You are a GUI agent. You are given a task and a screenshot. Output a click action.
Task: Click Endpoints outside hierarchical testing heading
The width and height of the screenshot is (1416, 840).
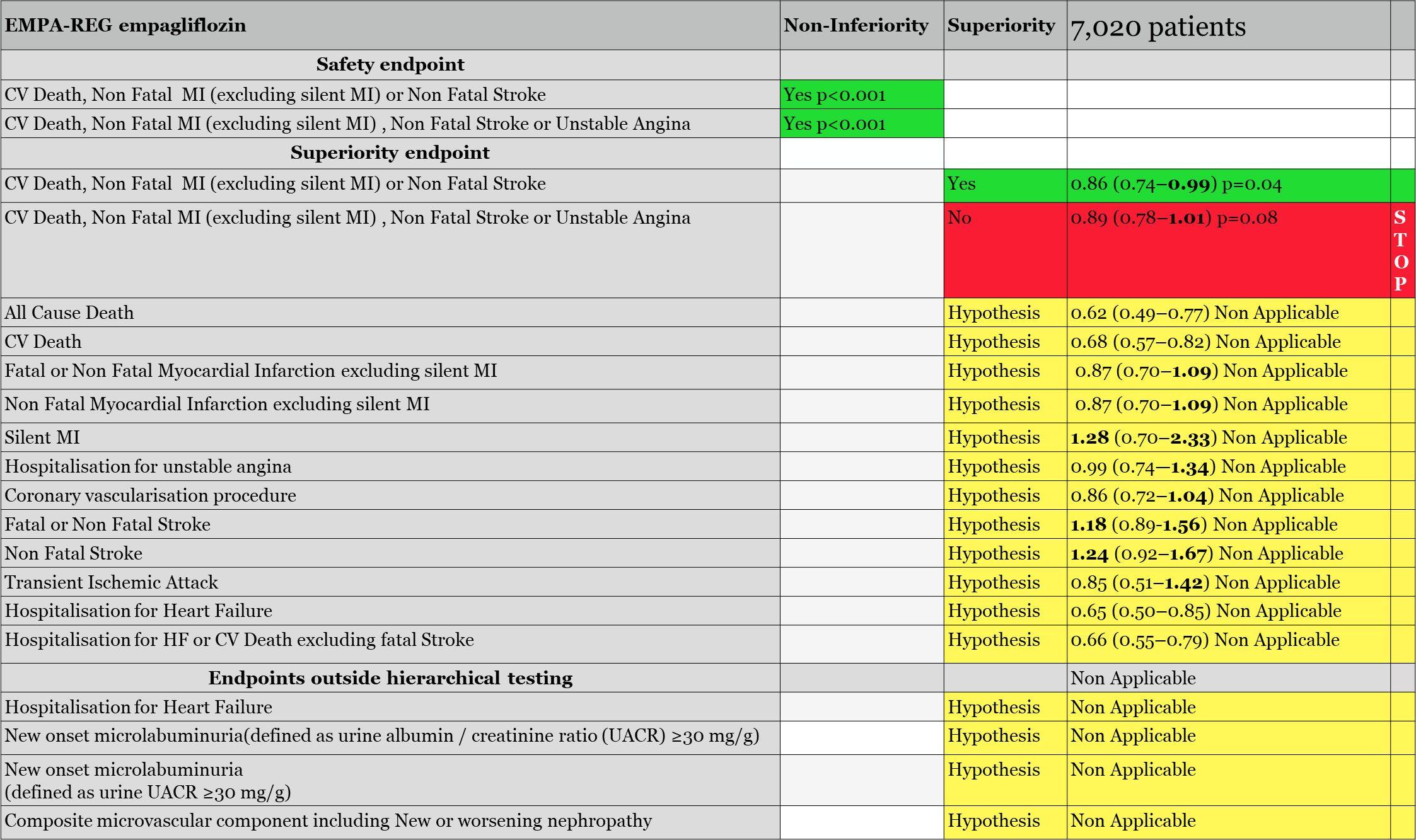click(x=390, y=678)
